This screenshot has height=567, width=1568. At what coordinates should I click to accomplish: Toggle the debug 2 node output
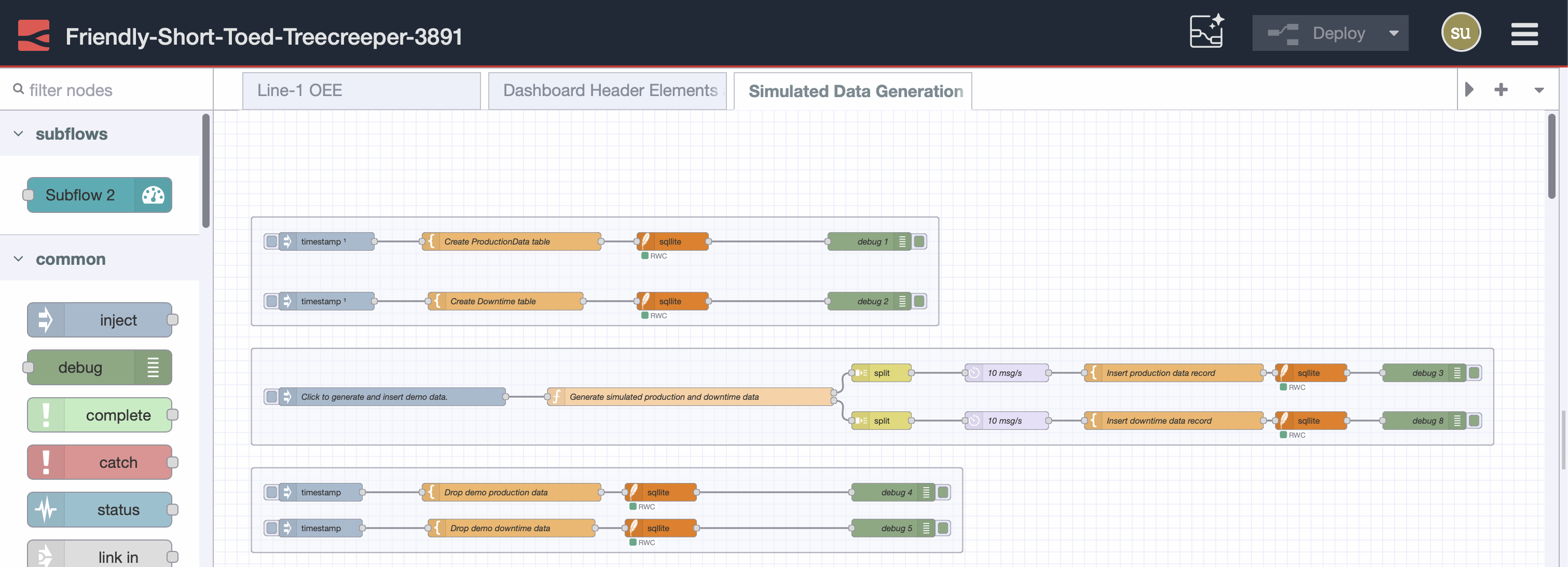[919, 301]
